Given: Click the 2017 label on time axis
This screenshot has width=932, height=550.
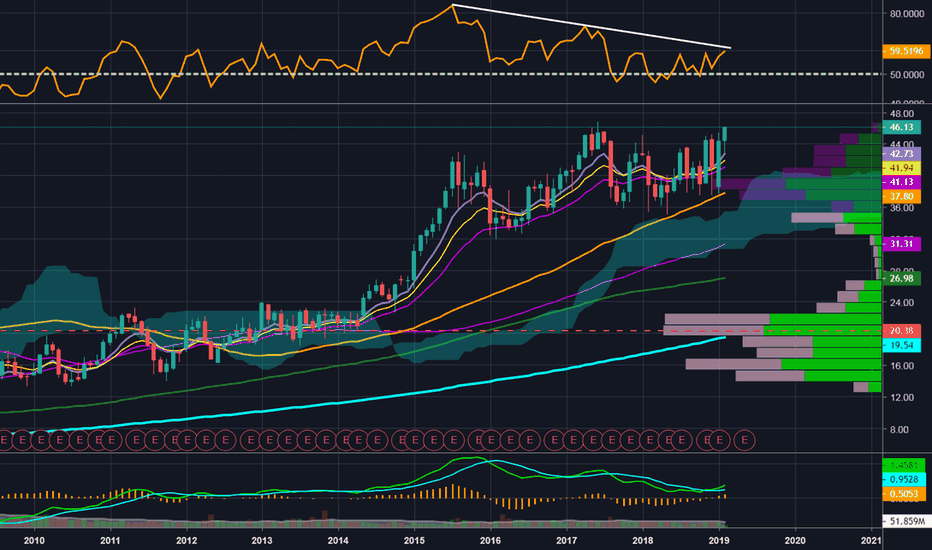Looking at the screenshot, I should [x=566, y=540].
